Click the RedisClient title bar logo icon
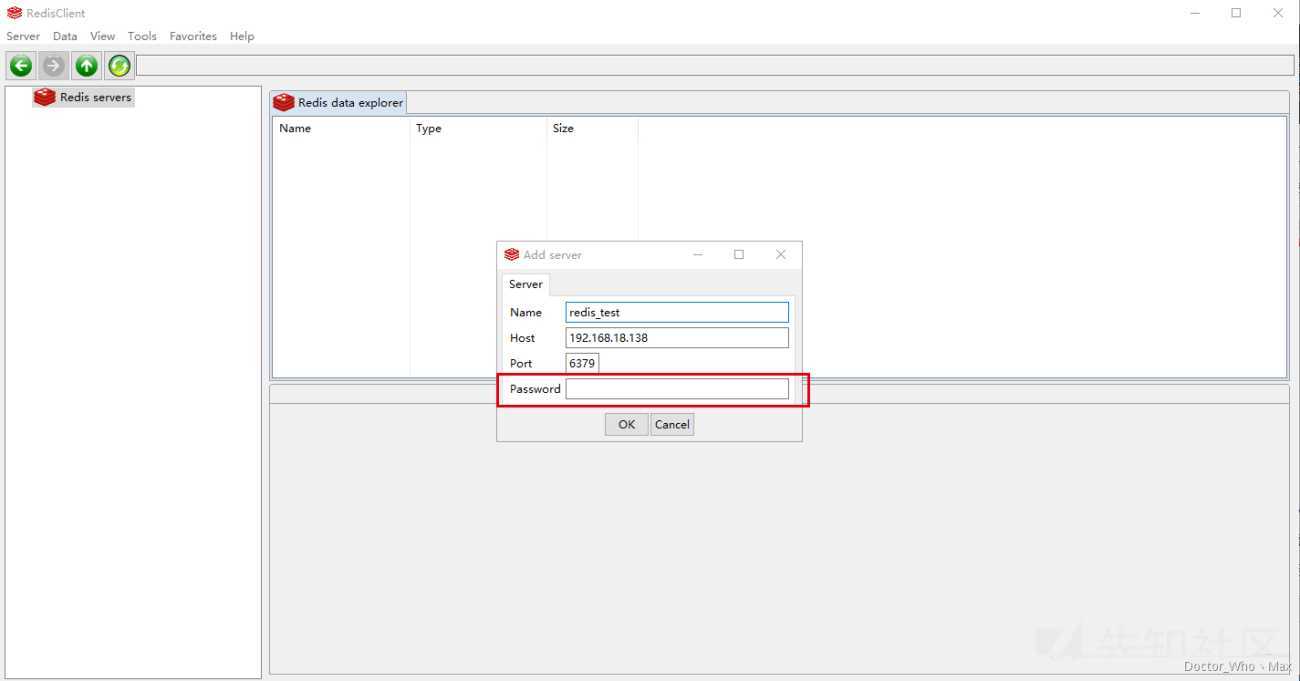1300x681 pixels. click(x=14, y=13)
